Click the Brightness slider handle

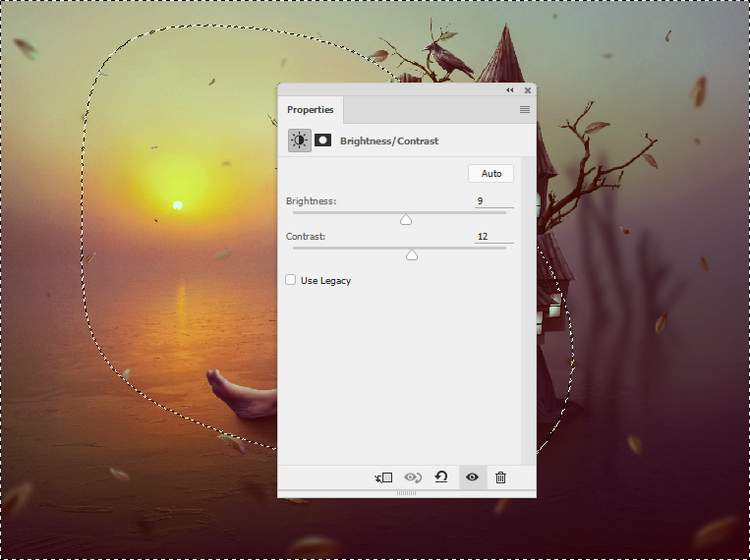pyautogui.click(x=406, y=220)
